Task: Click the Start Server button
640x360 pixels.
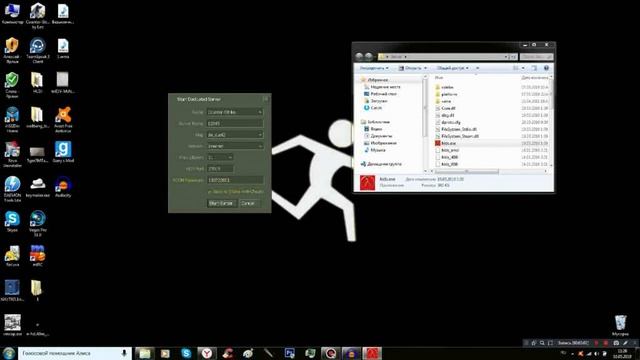Action: [x=221, y=203]
